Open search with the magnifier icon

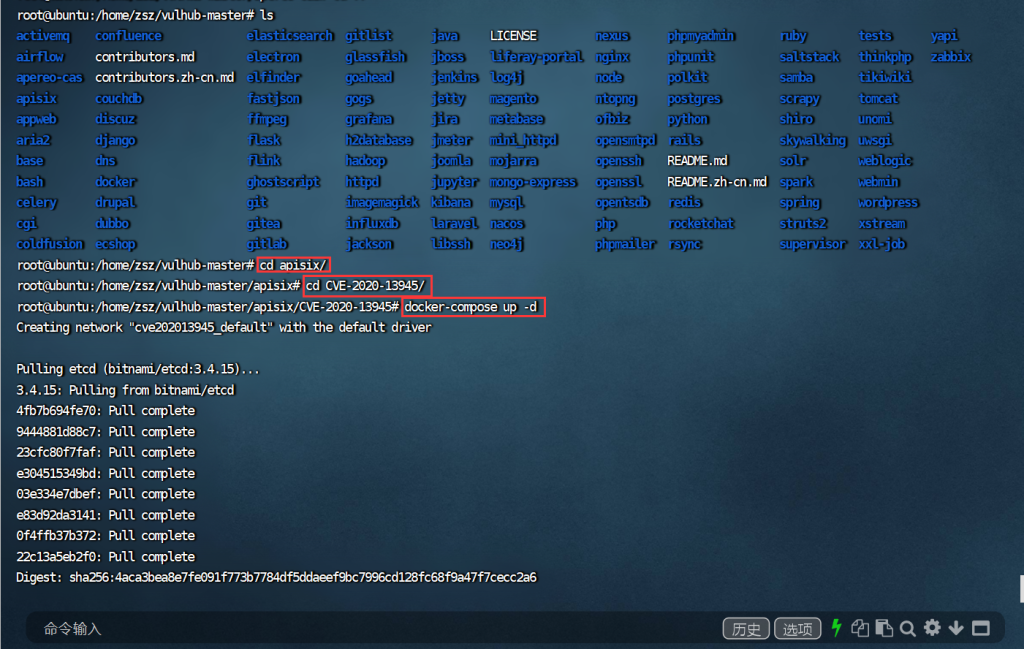(908, 628)
